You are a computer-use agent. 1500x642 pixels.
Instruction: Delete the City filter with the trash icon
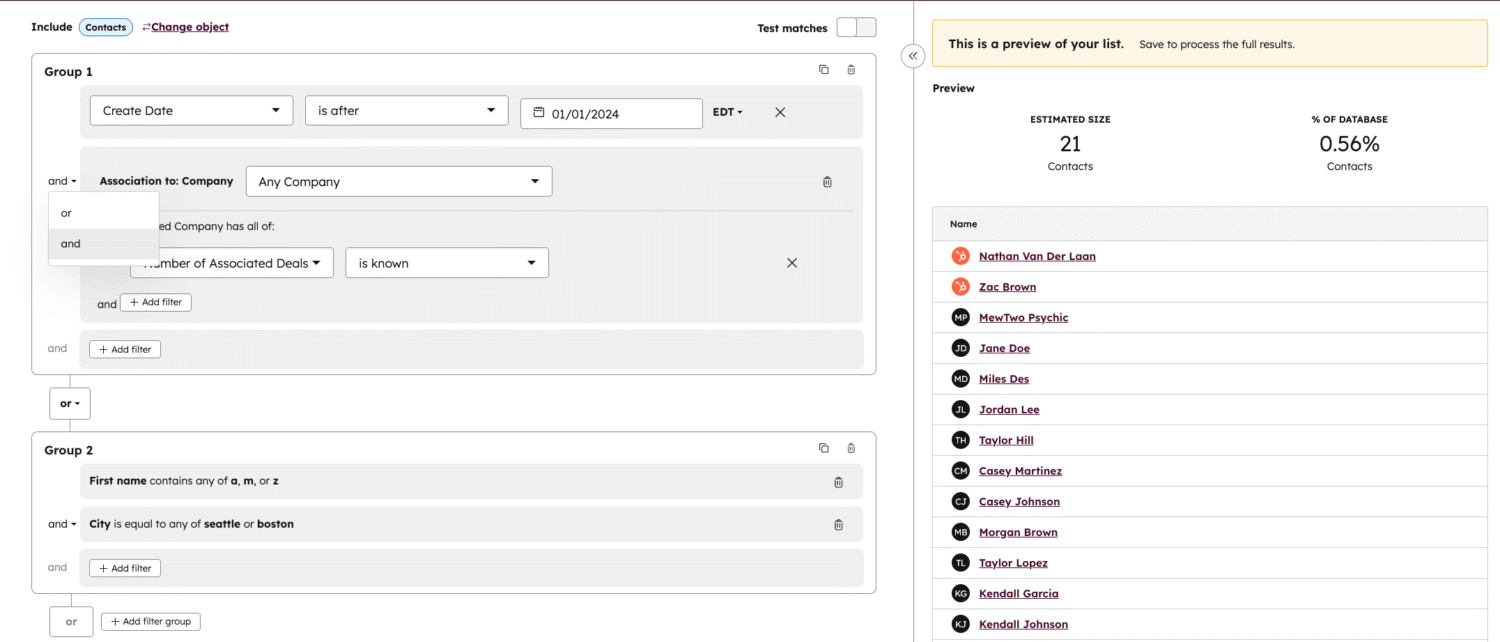click(x=838, y=525)
